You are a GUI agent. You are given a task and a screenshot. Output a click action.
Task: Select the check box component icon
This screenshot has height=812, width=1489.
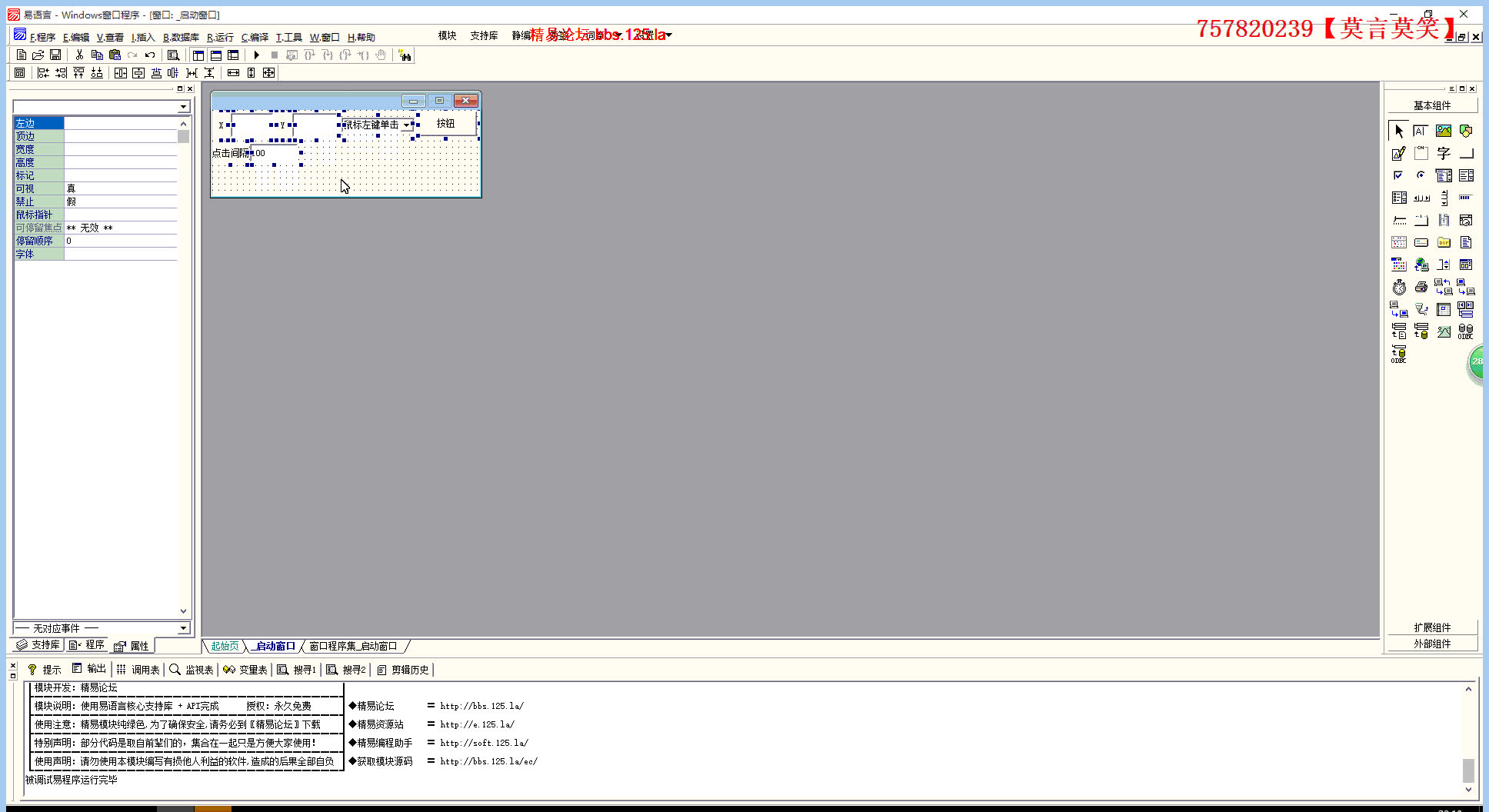[1398, 175]
